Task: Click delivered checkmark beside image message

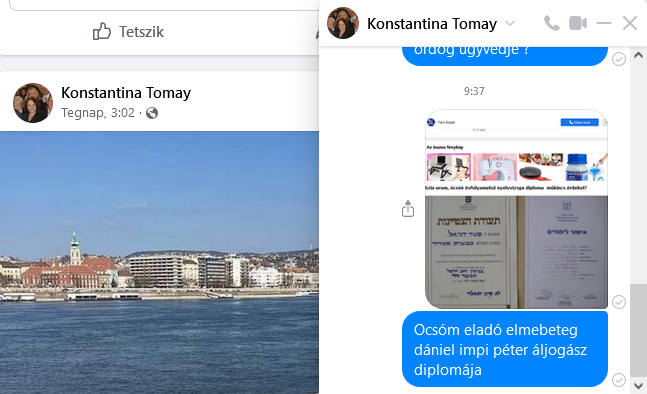Action: click(619, 302)
